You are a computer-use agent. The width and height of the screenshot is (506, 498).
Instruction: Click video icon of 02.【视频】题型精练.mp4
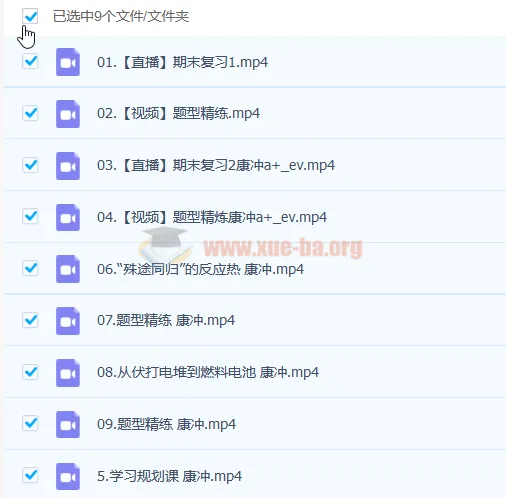[68, 114]
